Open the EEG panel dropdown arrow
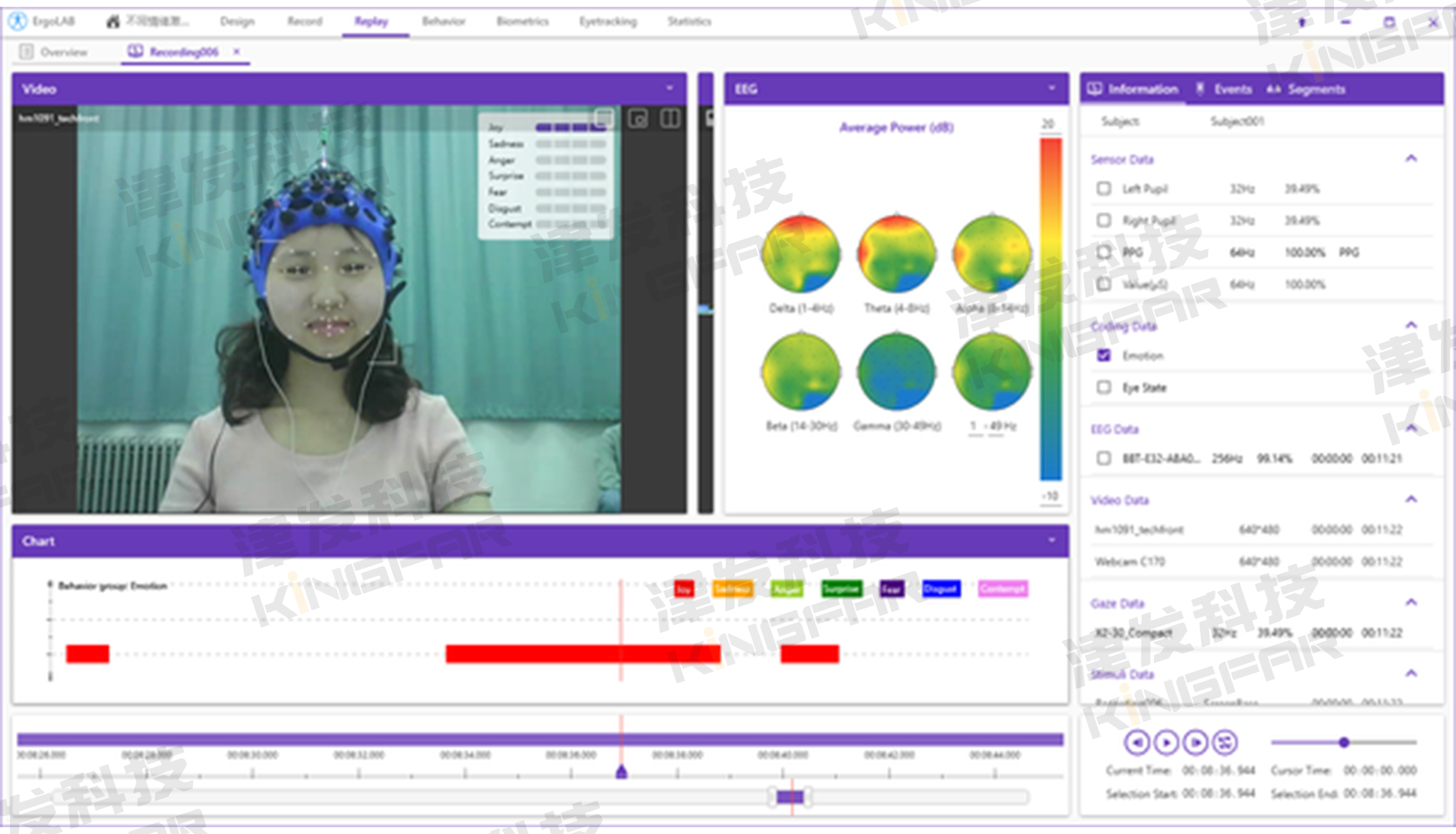The image size is (1456, 834). (x=1052, y=88)
